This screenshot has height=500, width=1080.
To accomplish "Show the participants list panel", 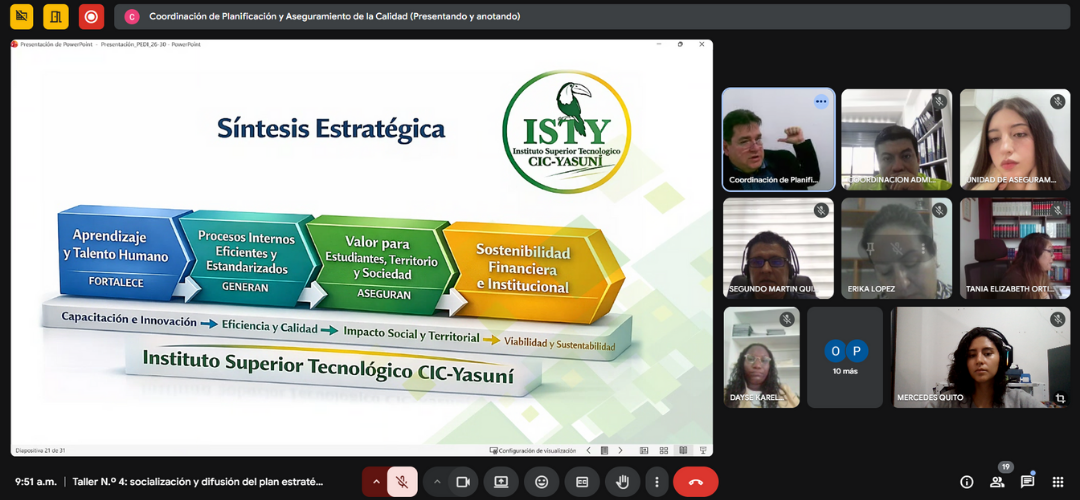I will tap(997, 481).
